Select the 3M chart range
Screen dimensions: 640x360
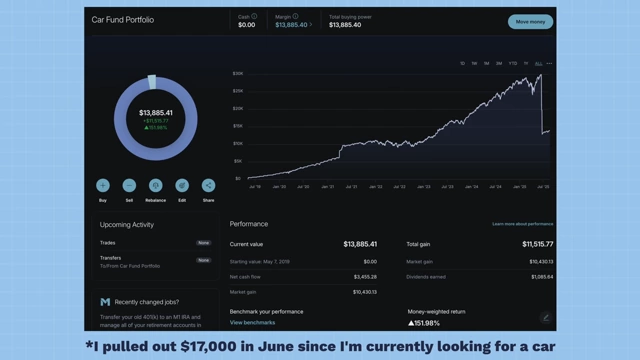coord(499,63)
